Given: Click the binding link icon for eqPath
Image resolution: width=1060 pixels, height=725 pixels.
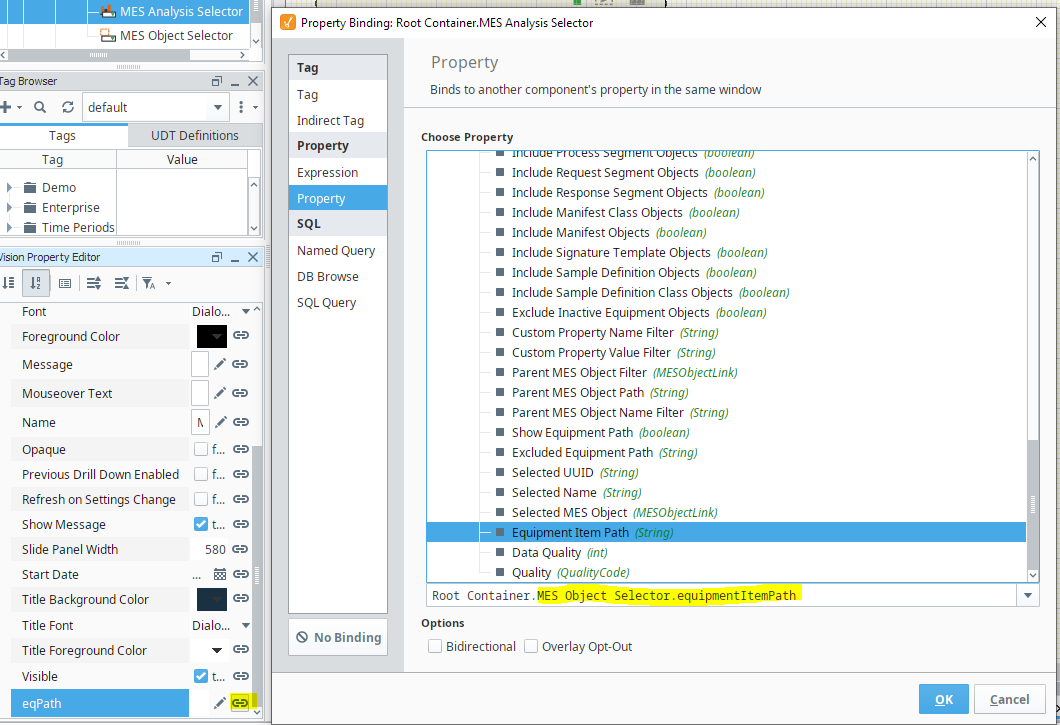Looking at the screenshot, I should click(240, 703).
